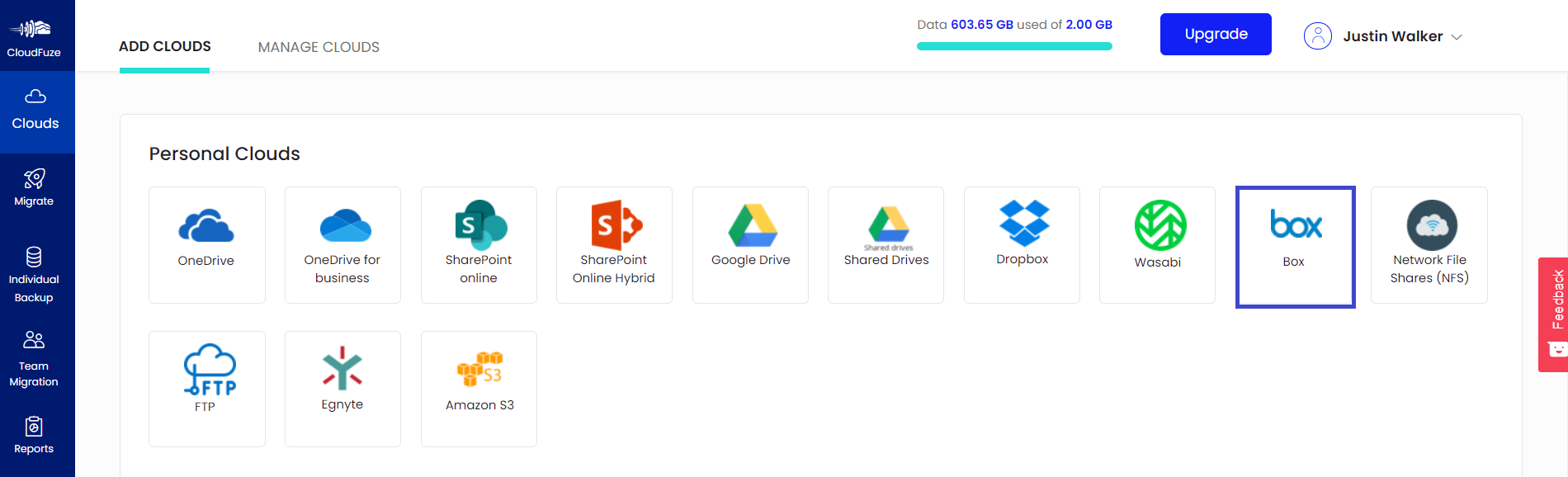Viewport: 1568px width, 477px height.
Task: Add OneDrive for business cloud
Action: (x=342, y=245)
